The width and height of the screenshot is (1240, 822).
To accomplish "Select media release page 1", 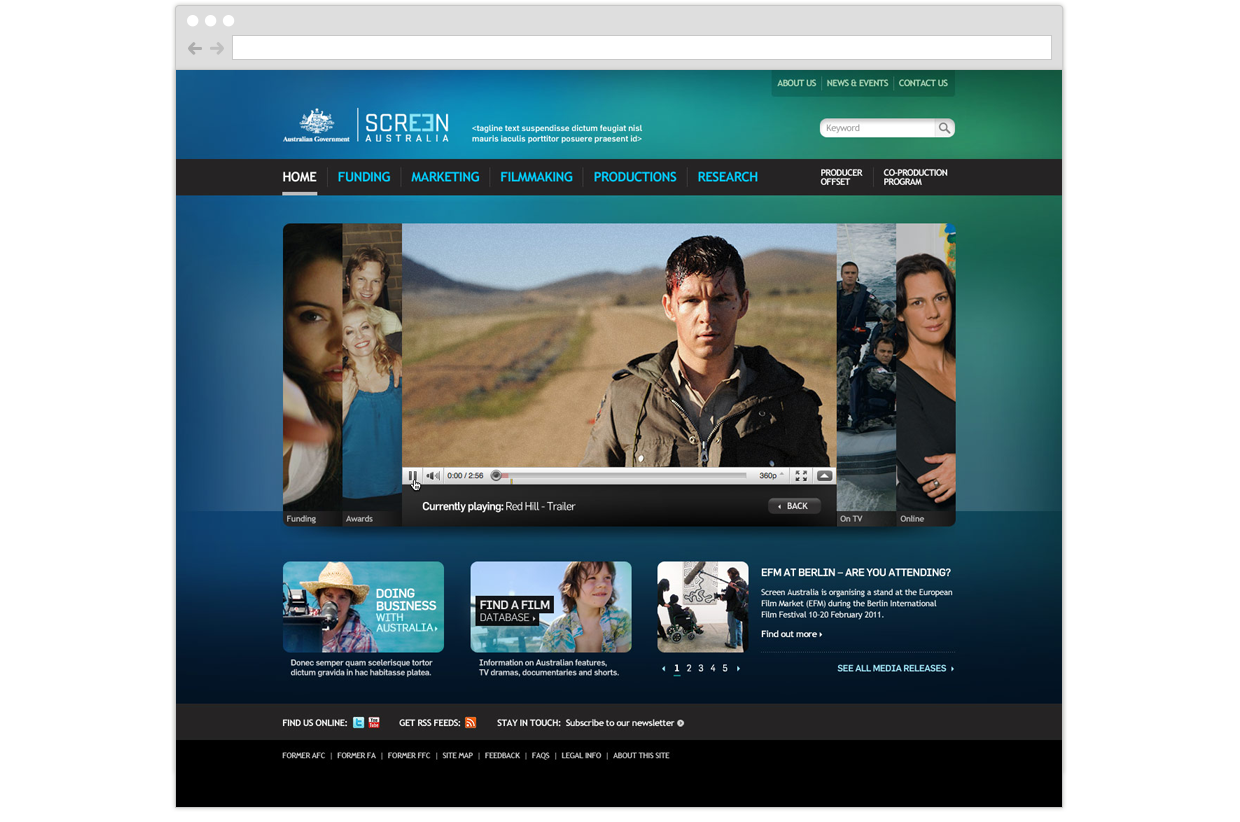I will (677, 668).
